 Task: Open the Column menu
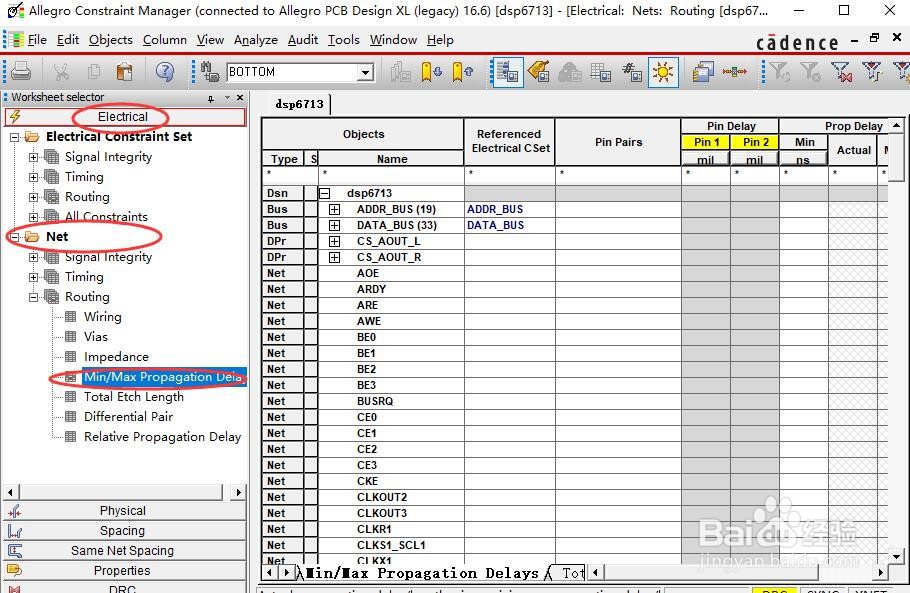[x=165, y=40]
